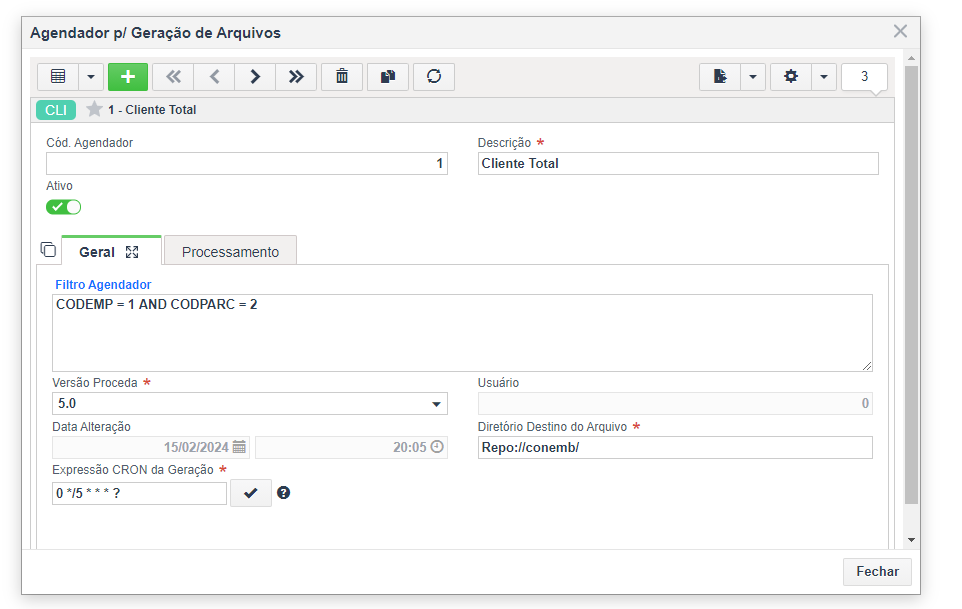Click the clock icon for time

point(437,447)
